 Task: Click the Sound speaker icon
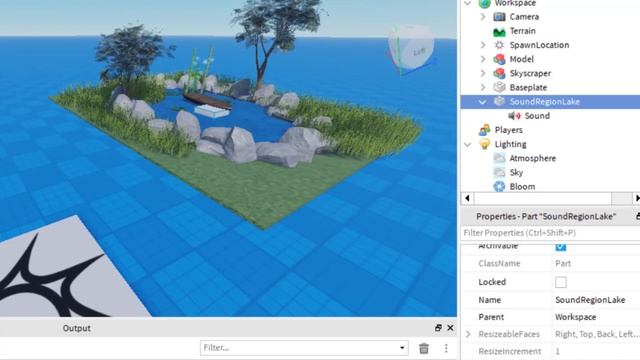pyautogui.click(x=514, y=116)
